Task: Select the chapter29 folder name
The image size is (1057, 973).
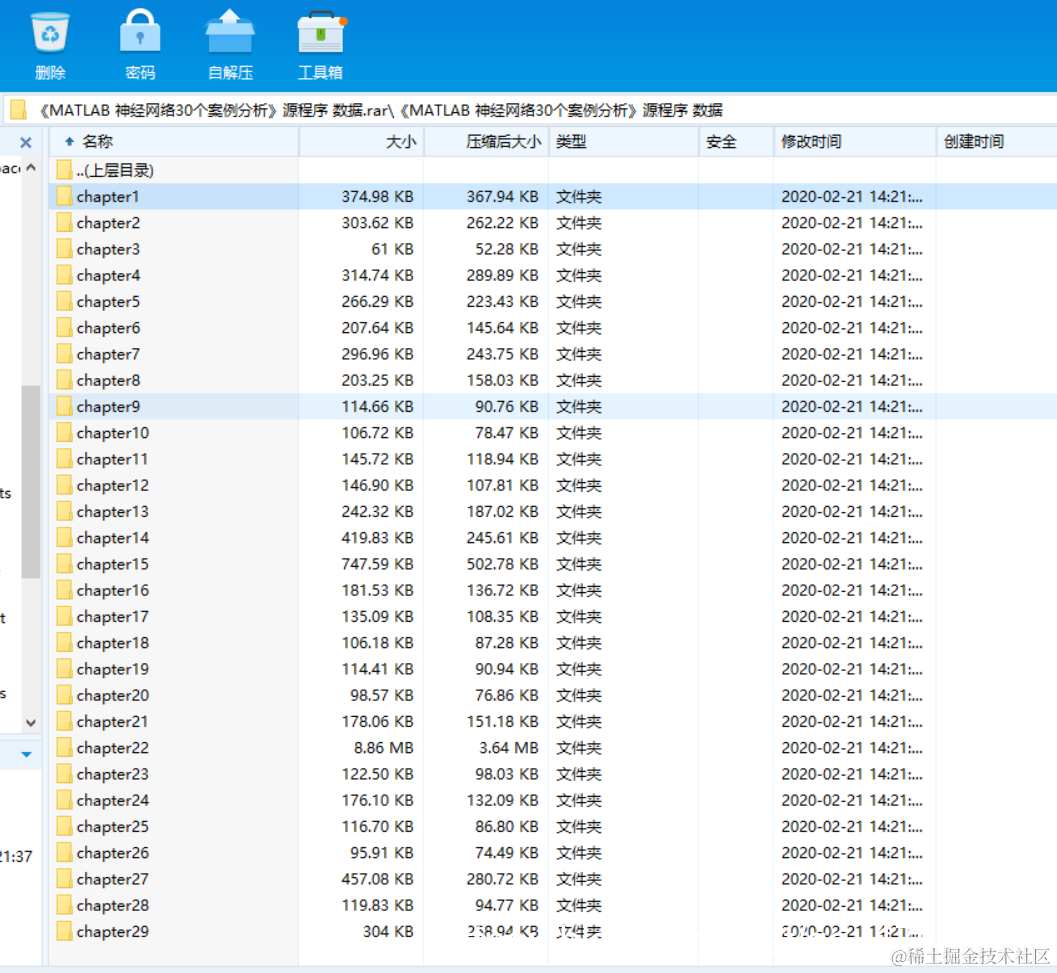Action: point(113,932)
